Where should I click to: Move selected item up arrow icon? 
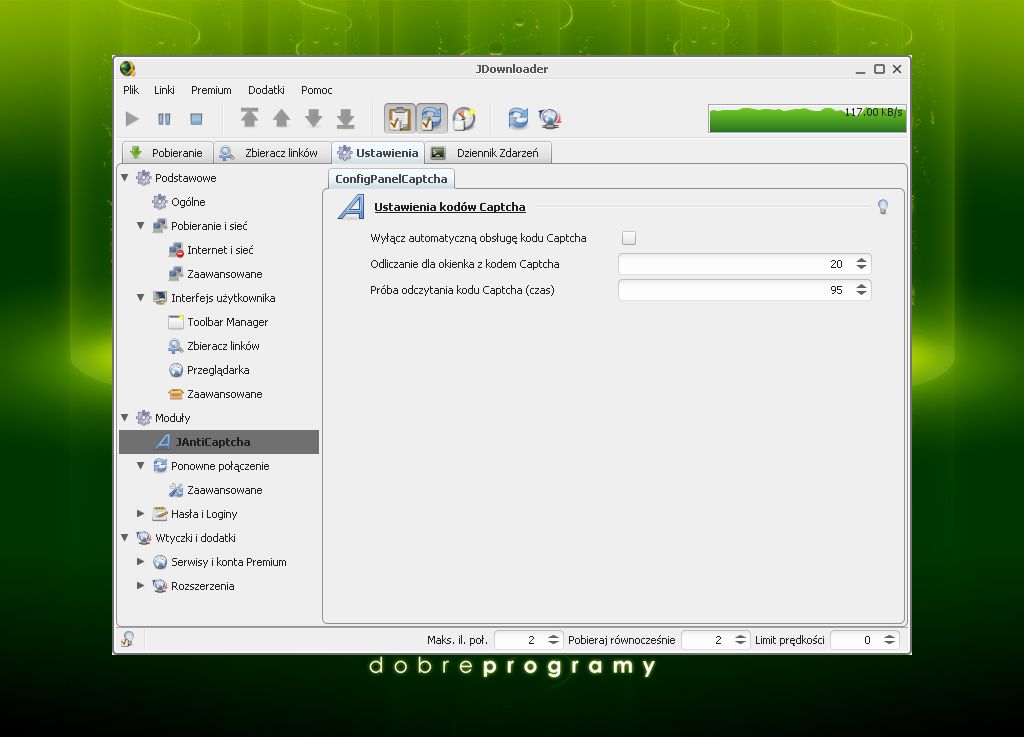281,118
